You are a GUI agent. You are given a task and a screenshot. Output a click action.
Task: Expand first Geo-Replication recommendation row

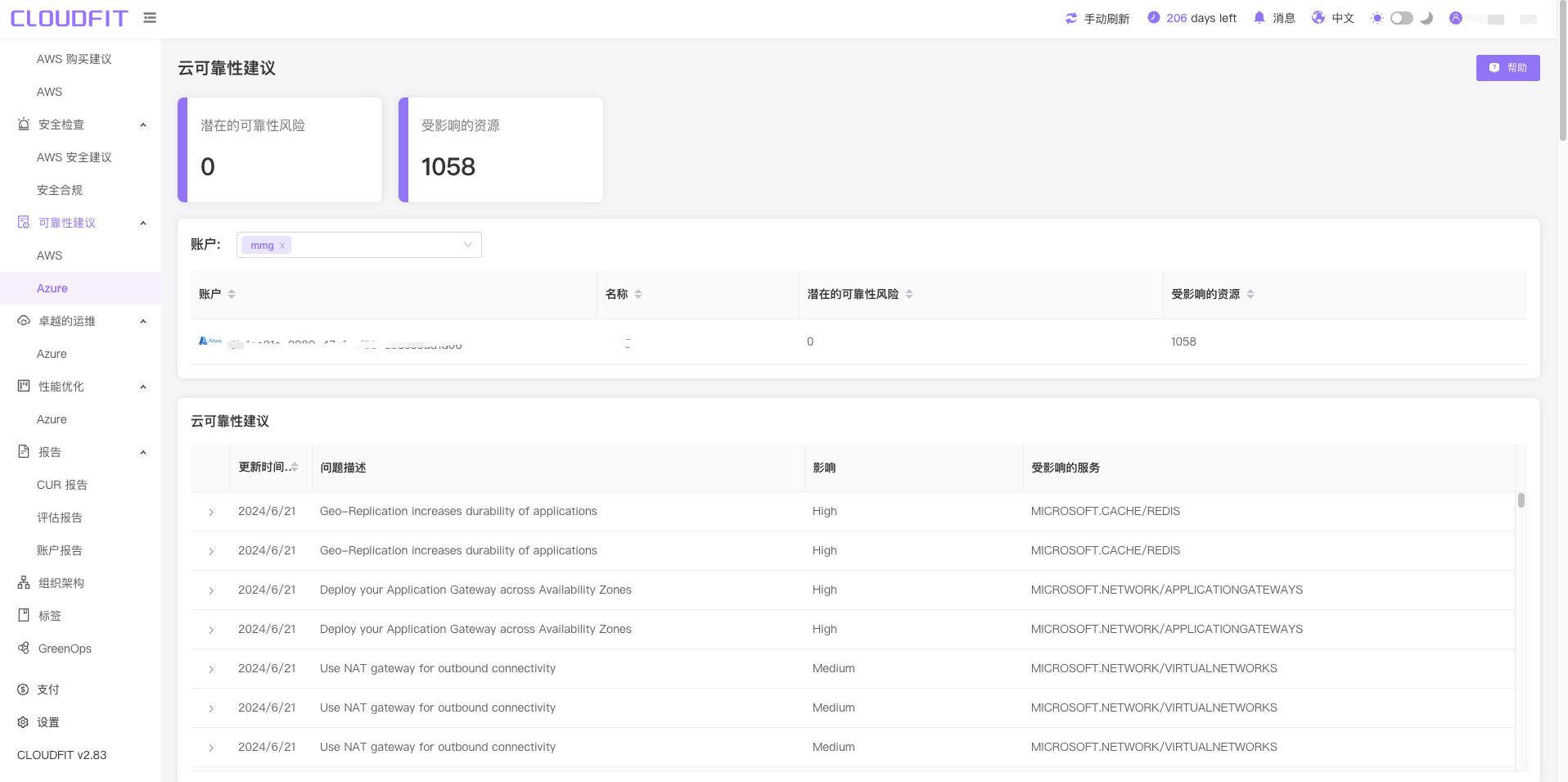click(x=211, y=512)
